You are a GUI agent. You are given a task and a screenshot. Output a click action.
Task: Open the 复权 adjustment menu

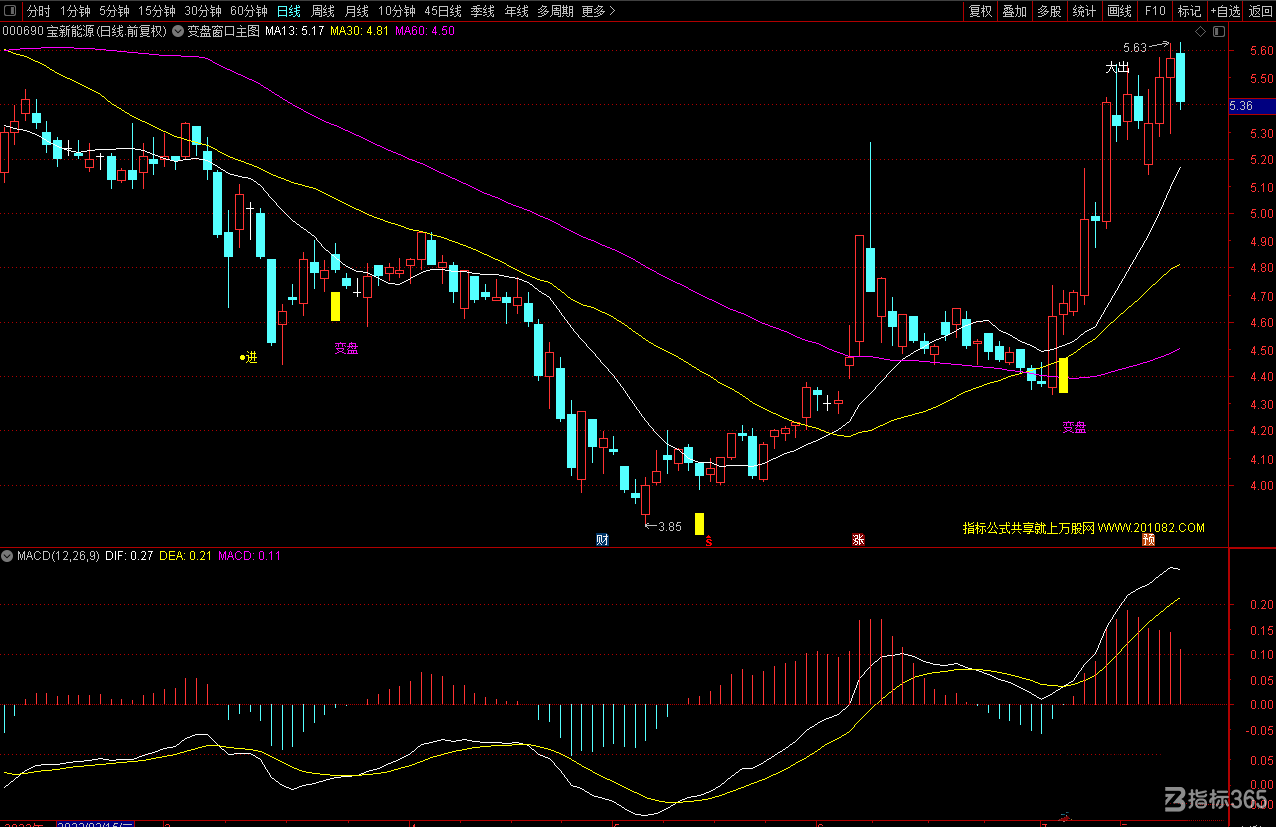[x=981, y=11]
